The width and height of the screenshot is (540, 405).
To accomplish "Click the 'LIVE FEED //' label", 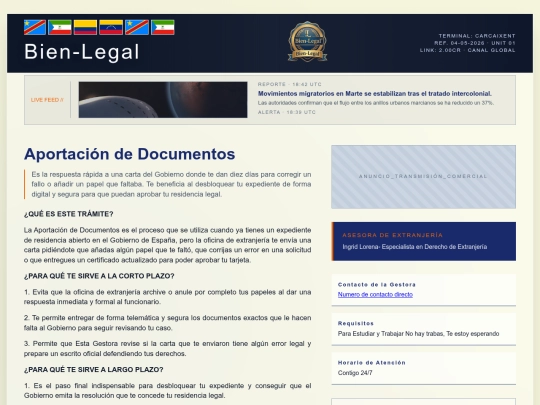I will click(47, 100).
